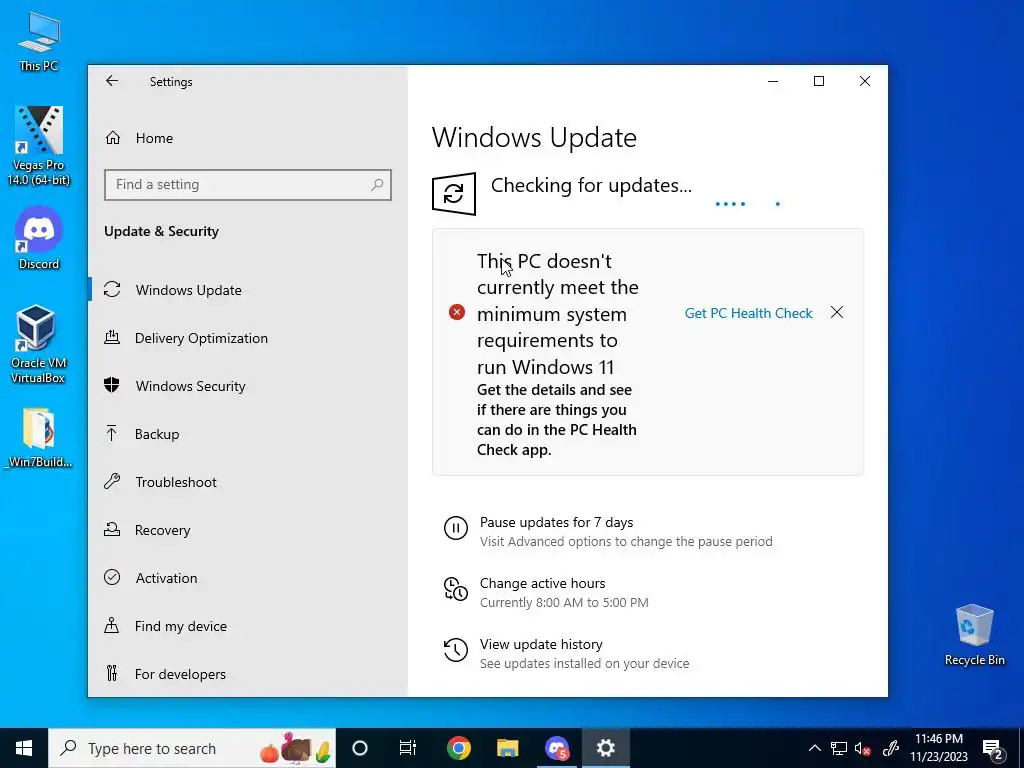Click the network icon in system tray
This screenshot has height=768, width=1024.
coord(839,748)
